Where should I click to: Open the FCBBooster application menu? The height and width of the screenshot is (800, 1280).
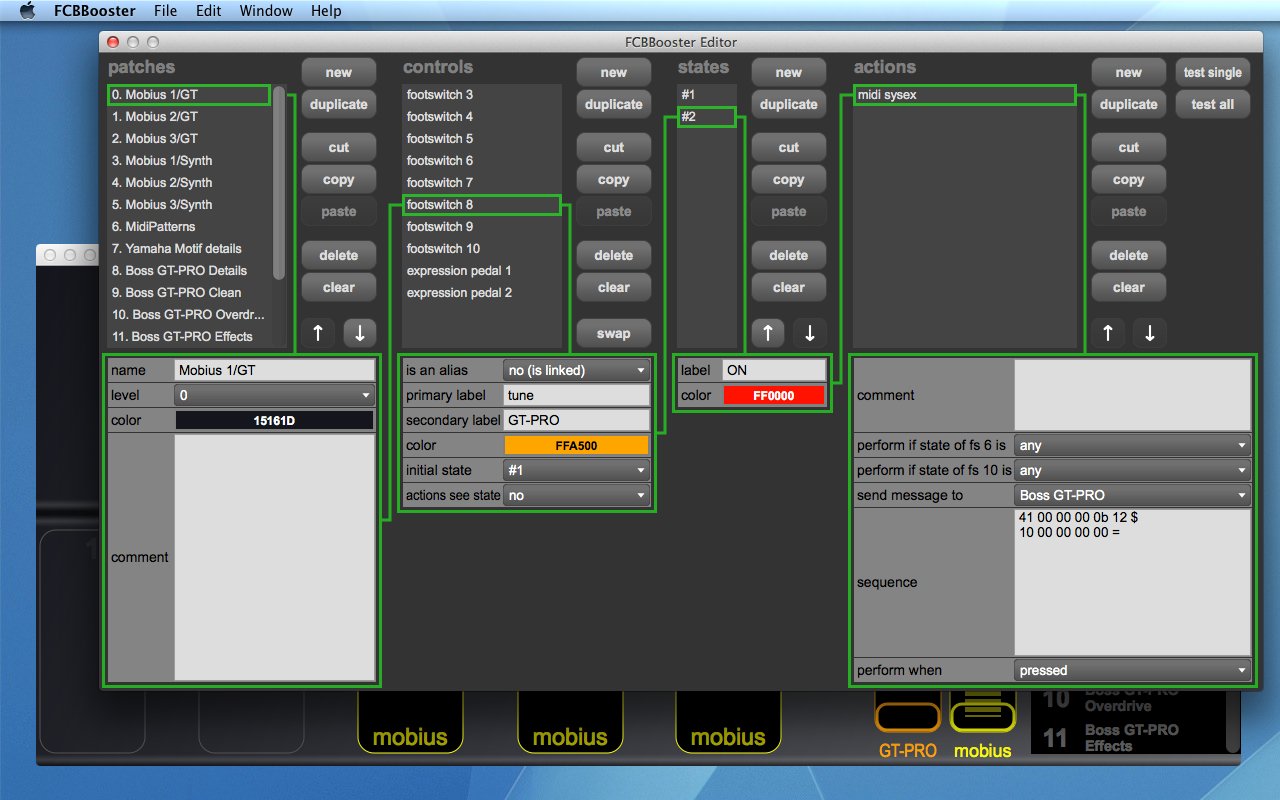tap(95, 11)
